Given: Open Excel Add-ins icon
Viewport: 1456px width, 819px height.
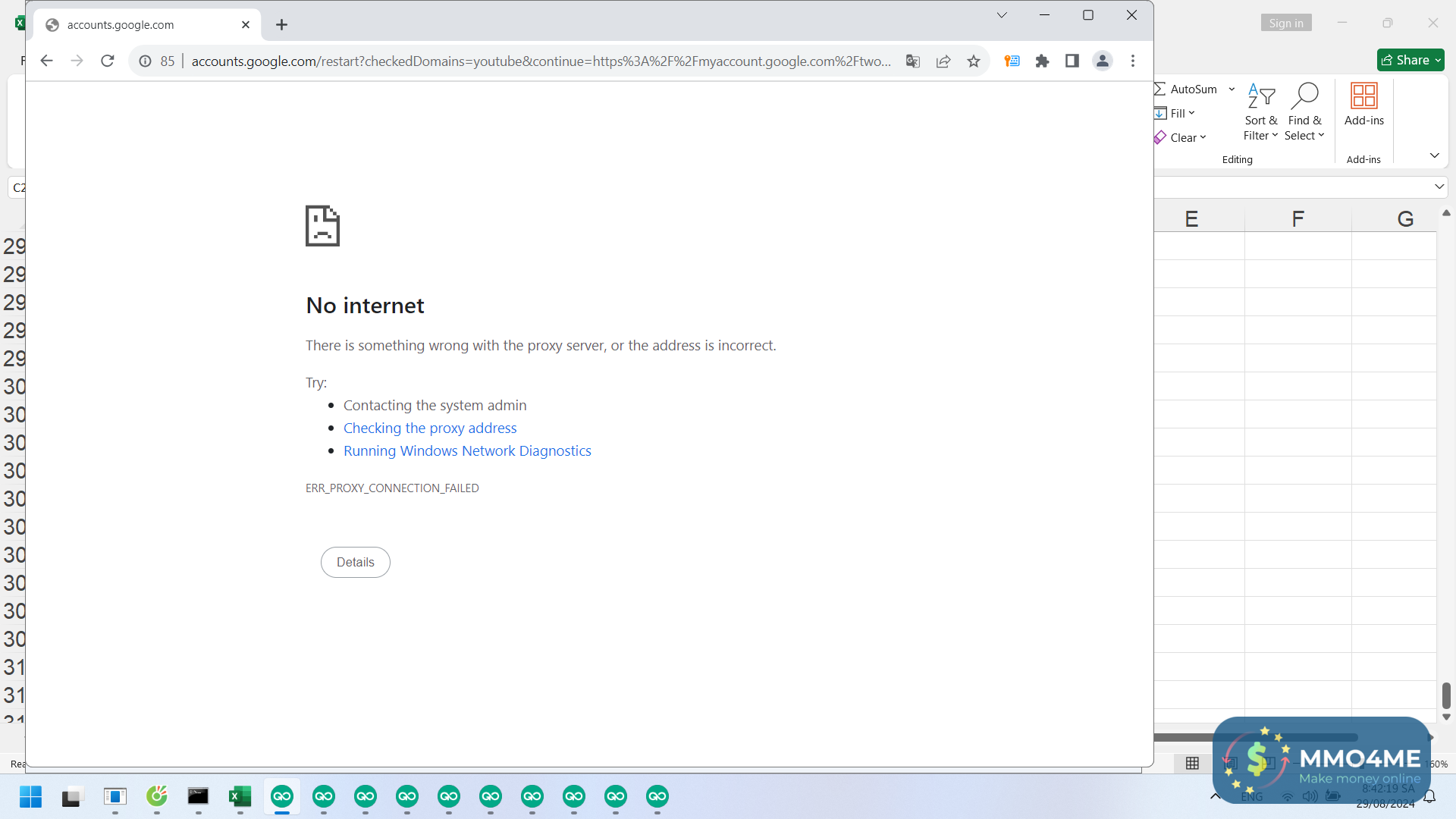Looking at the screenshot, I should (1363, 105).
